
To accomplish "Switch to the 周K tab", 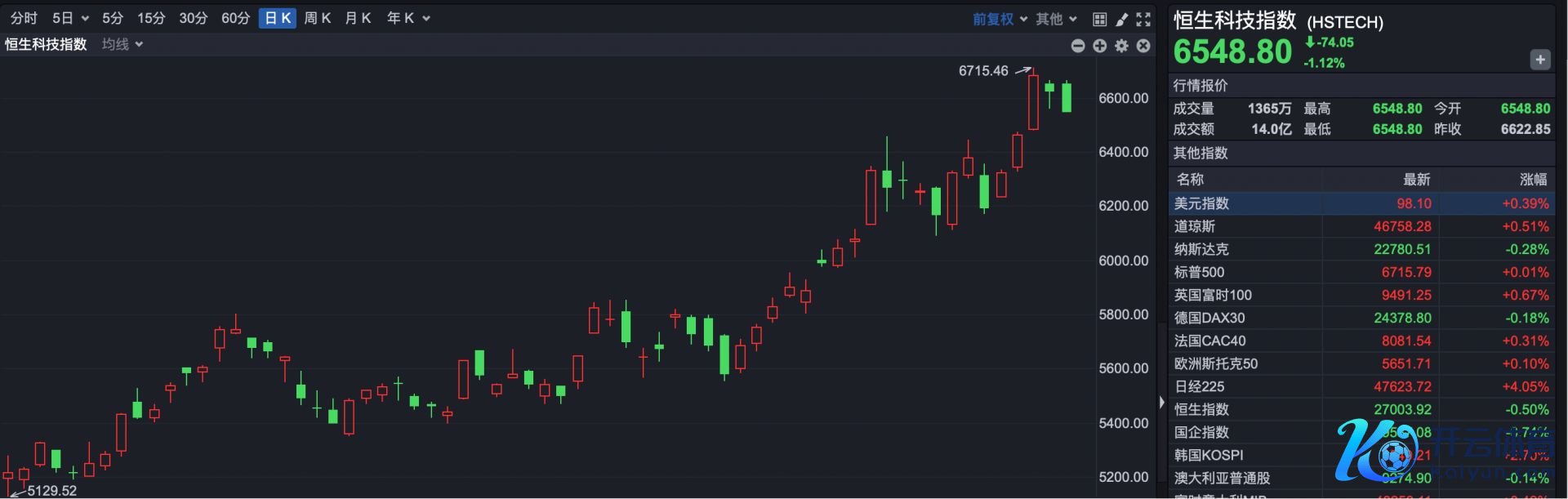I will [x=317, y=18].
